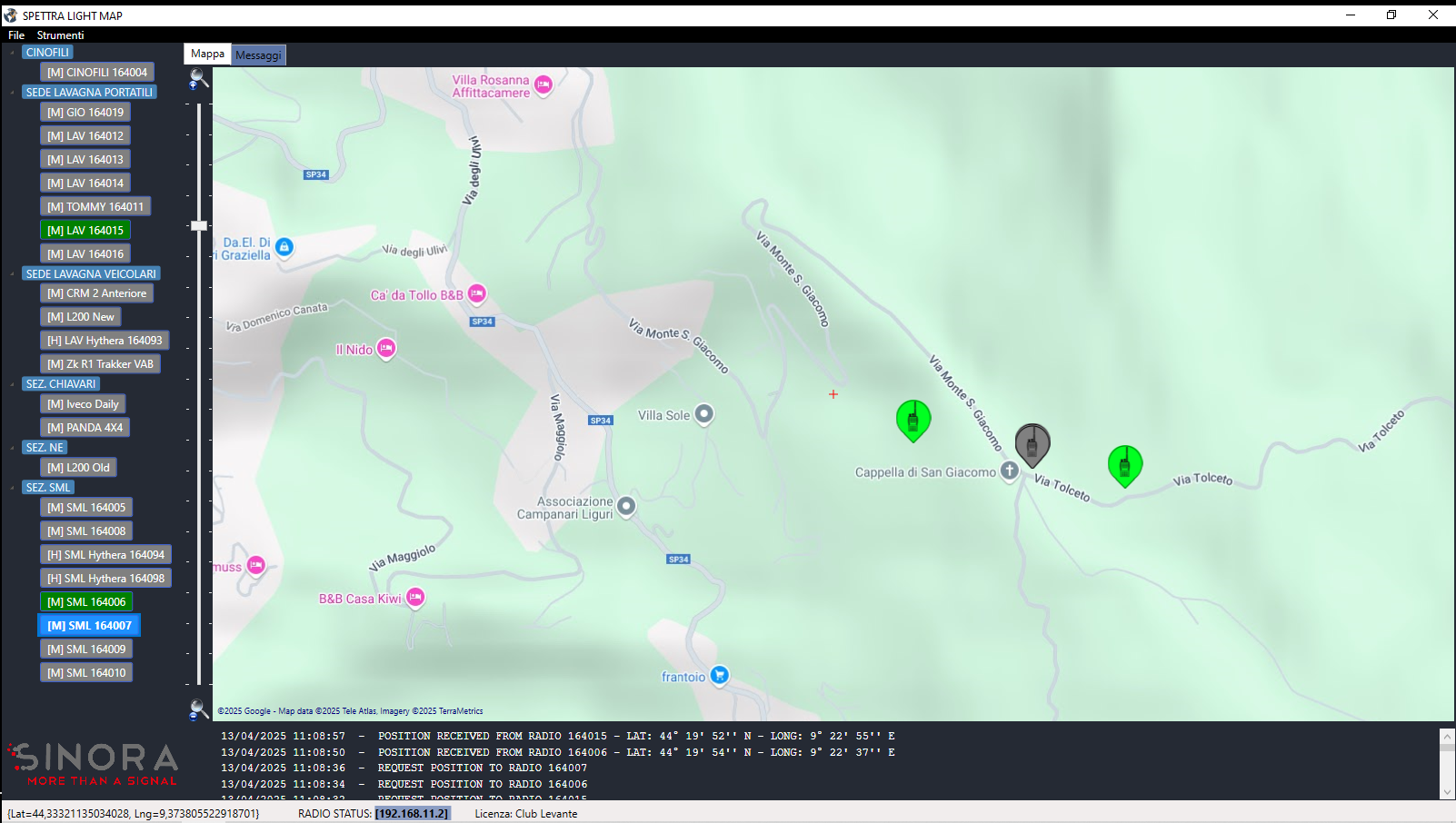Click SEDE LAVAGNA VEICOLARI group label
The height and width of the screenshot is (823, 1456).
(91, 274)
